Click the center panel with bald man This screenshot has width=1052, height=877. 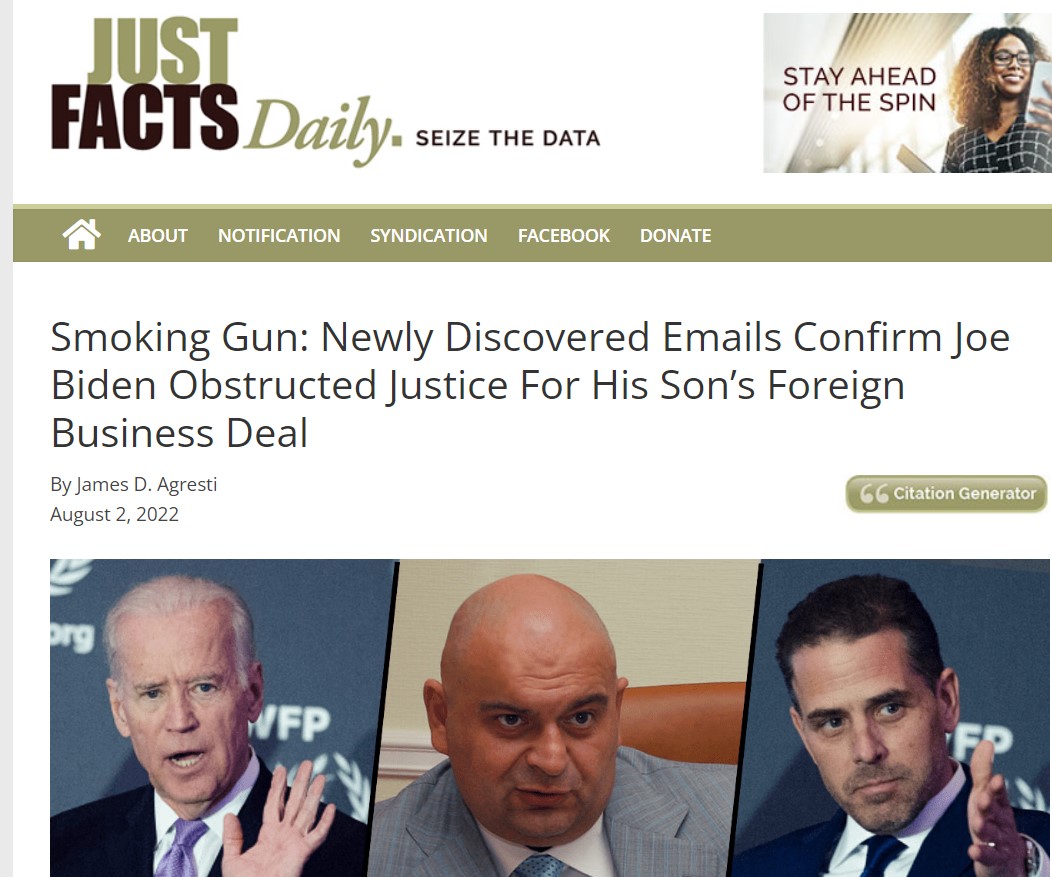tap(564, 718)
